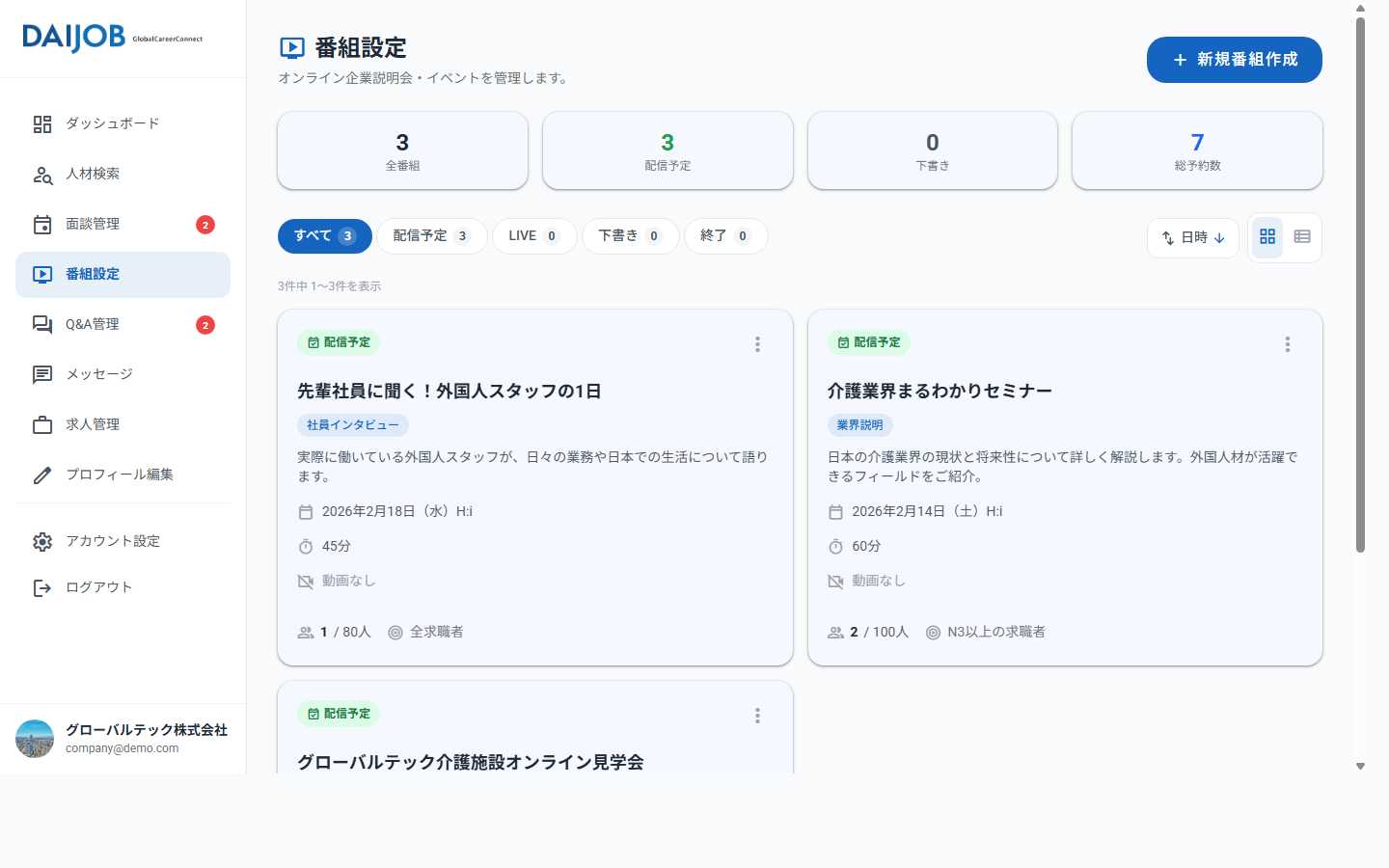
Task: Click the page vertical scrollbar
Action: point(1360,289)
